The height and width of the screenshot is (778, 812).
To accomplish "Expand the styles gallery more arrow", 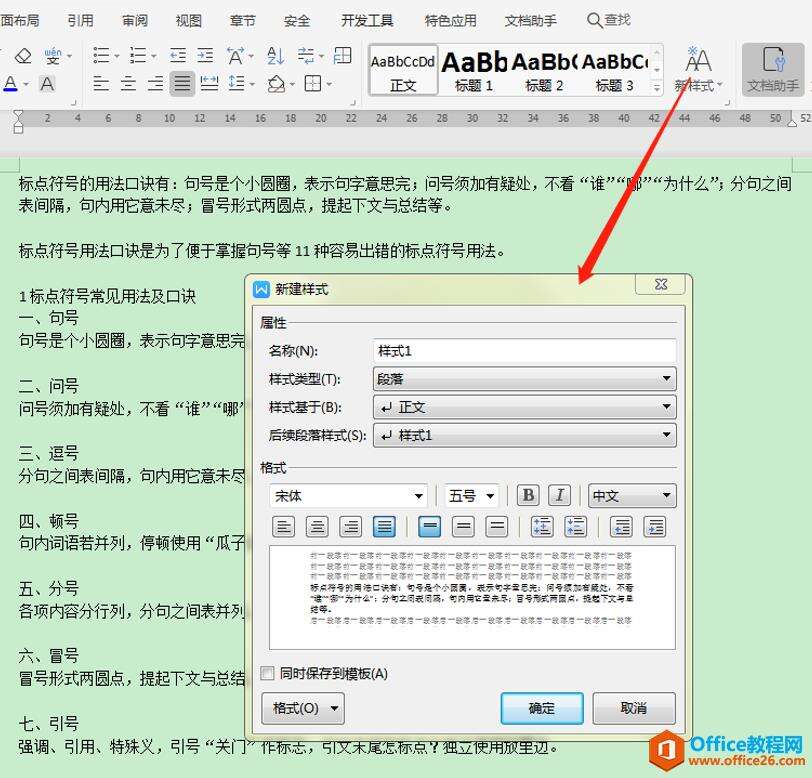I will (x=657, y=88).
